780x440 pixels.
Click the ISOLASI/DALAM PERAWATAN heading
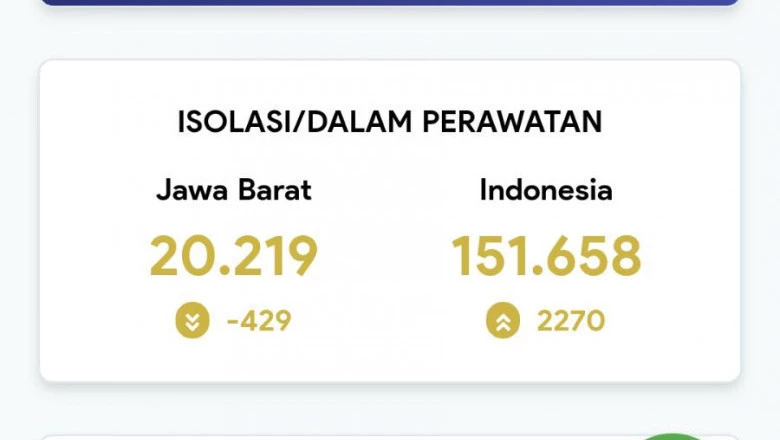click(x=390, y=122)
